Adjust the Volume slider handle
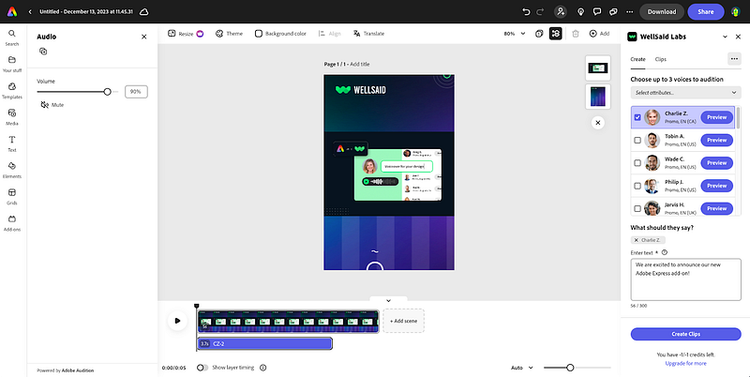 [107, 91]
